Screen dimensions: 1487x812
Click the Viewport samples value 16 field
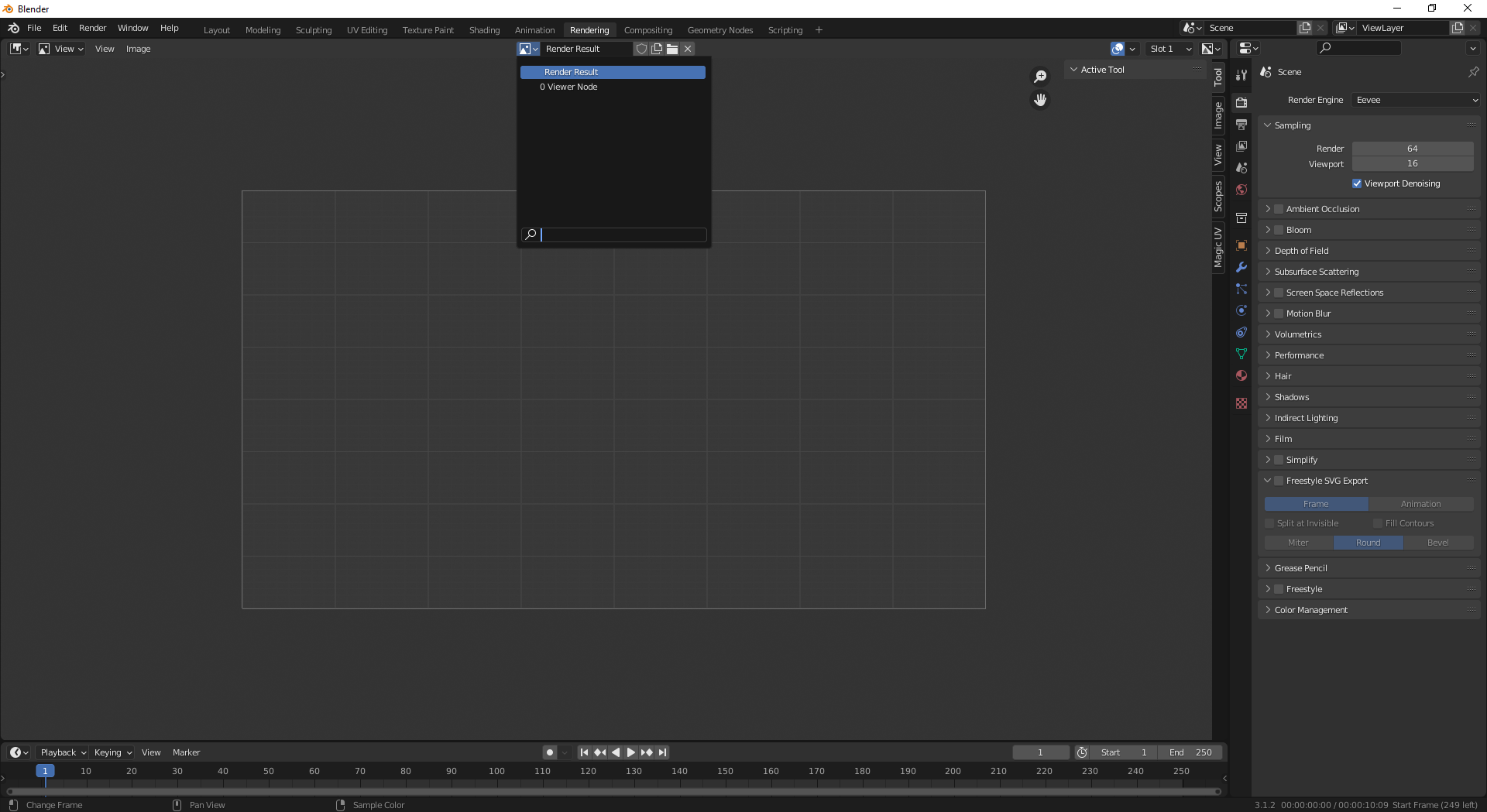pyautogui.click(x=1413, y=164)
